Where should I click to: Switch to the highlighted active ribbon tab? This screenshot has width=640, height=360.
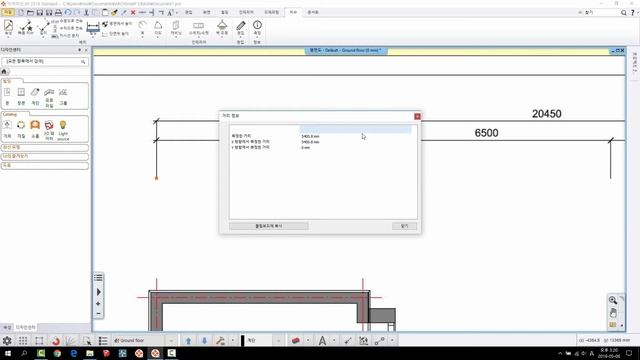pos(293,12)
